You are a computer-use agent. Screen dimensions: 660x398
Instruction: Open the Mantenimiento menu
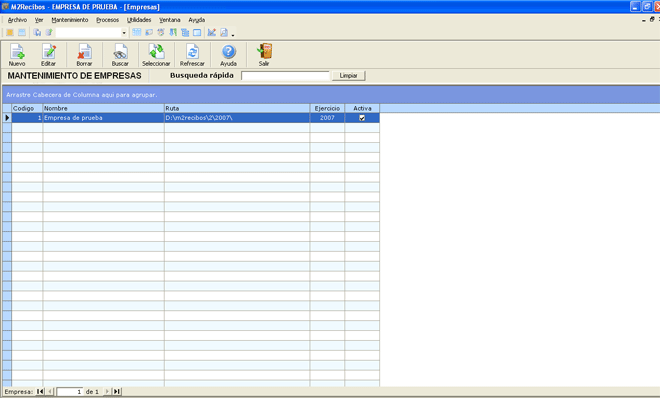click(70, 20)
